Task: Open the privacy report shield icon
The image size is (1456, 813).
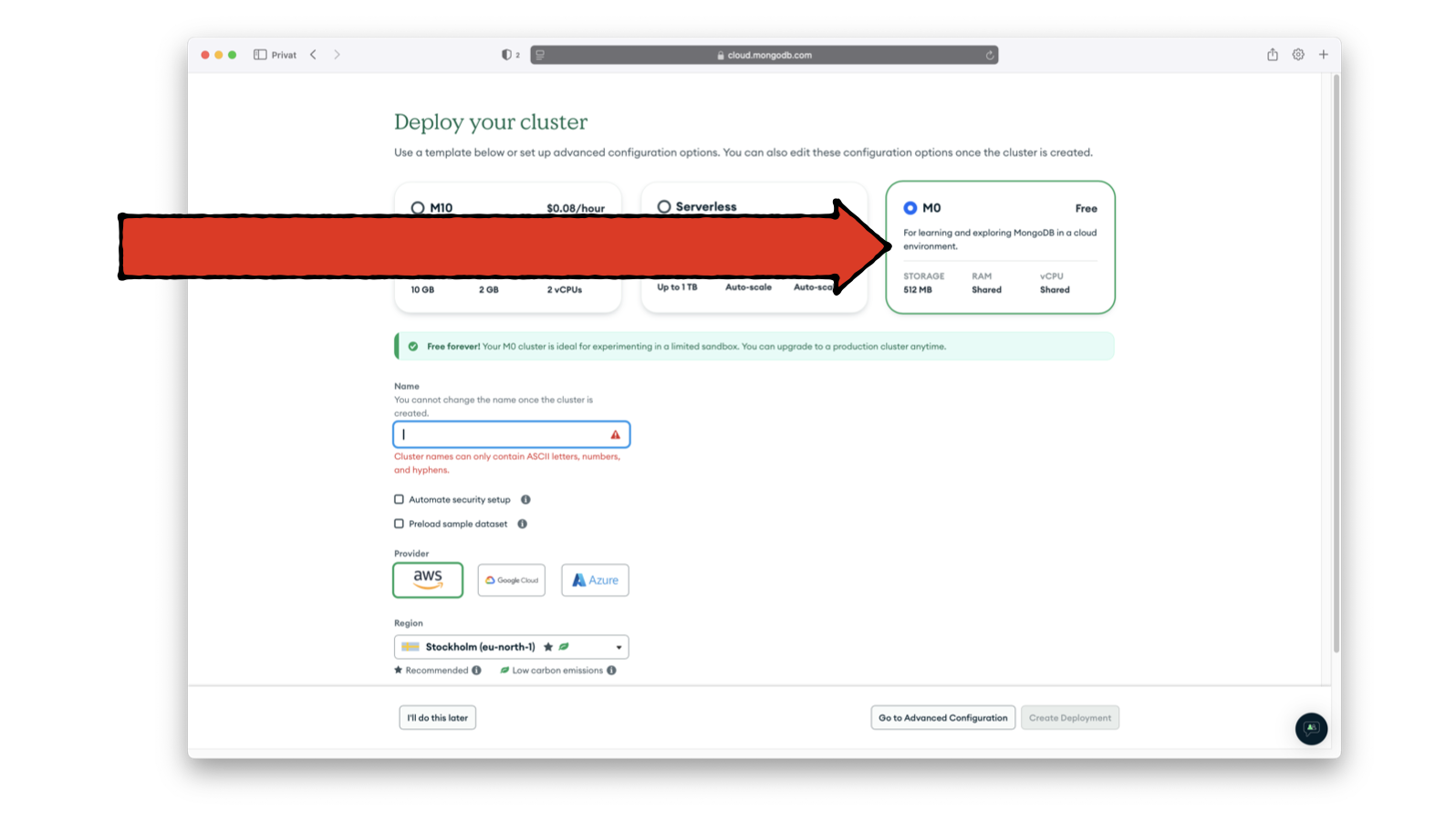Action: click(x=506, y=55)
